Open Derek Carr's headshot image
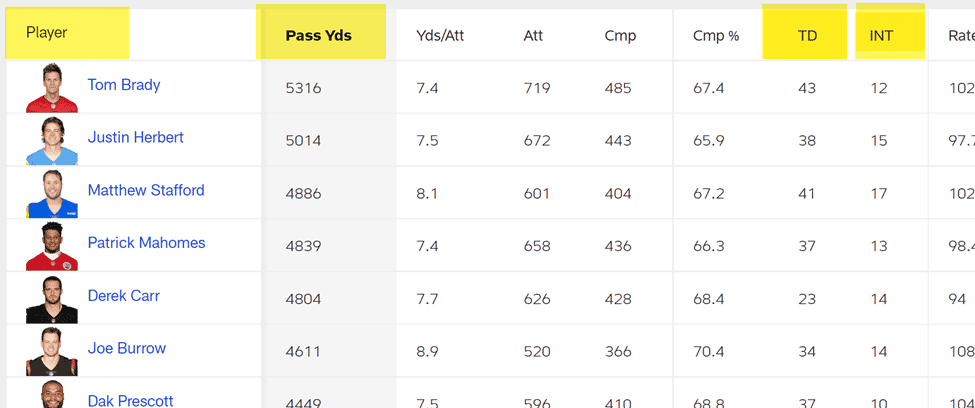975x408 pixels. pyautogui.click(x=52, y=299)
